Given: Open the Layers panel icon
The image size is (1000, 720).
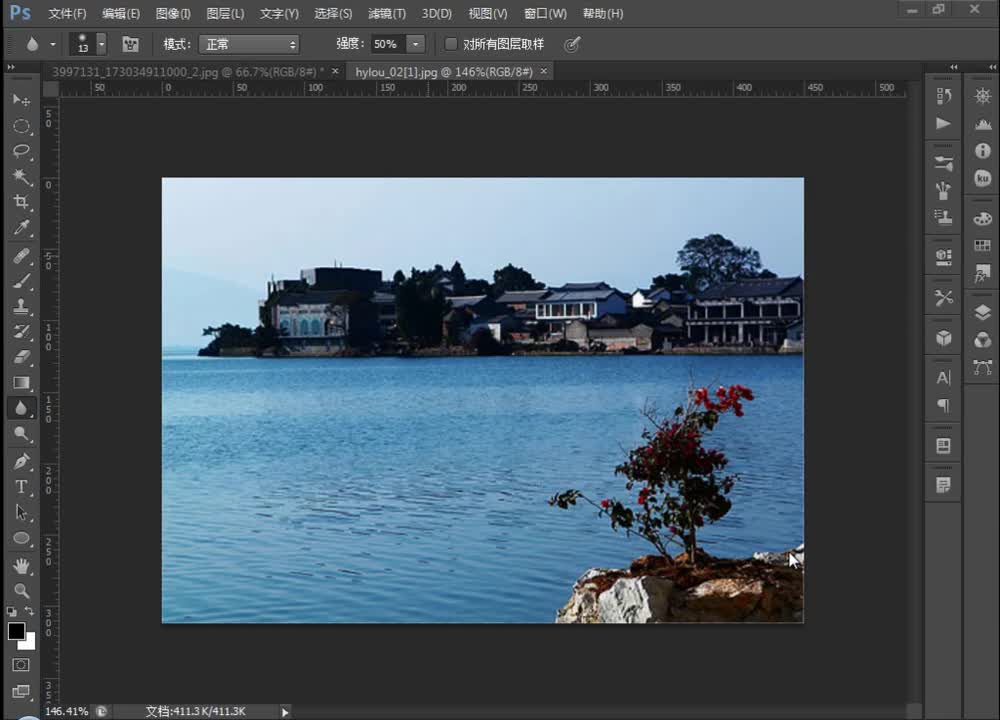Looking at the screenshot, I should (983, 312).
